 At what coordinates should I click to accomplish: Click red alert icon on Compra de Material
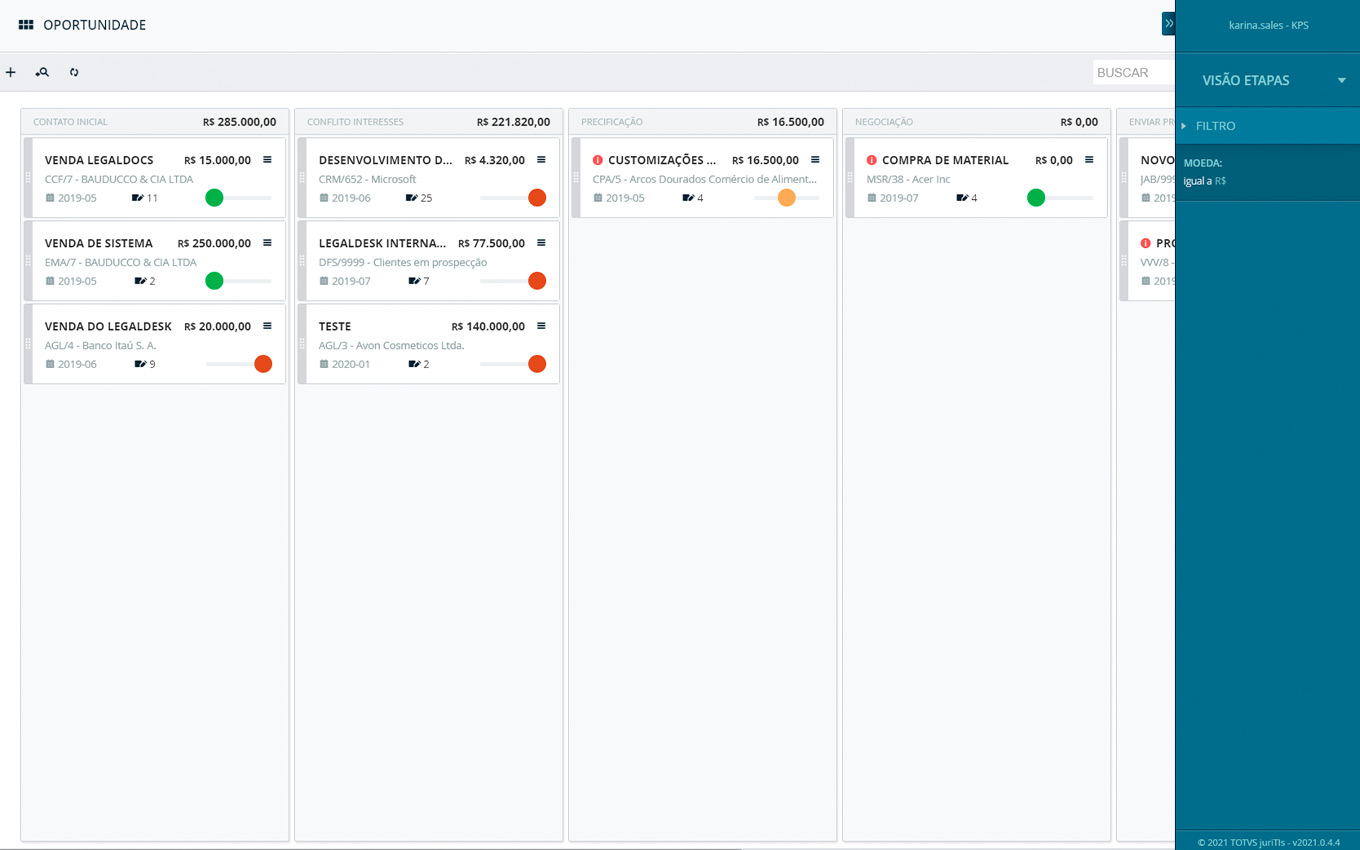(871, 160)
